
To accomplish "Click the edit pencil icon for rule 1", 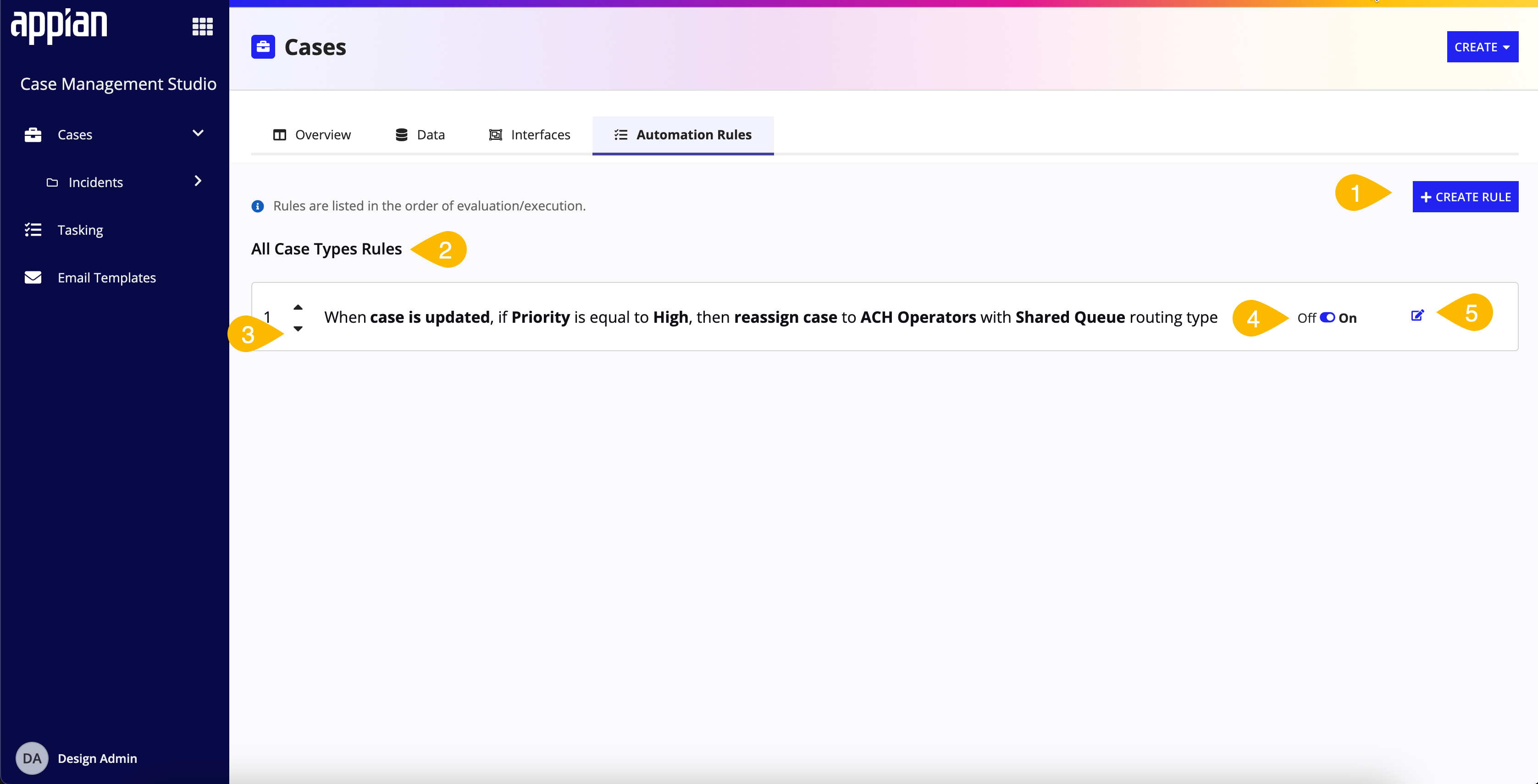I will (1417, 316).
